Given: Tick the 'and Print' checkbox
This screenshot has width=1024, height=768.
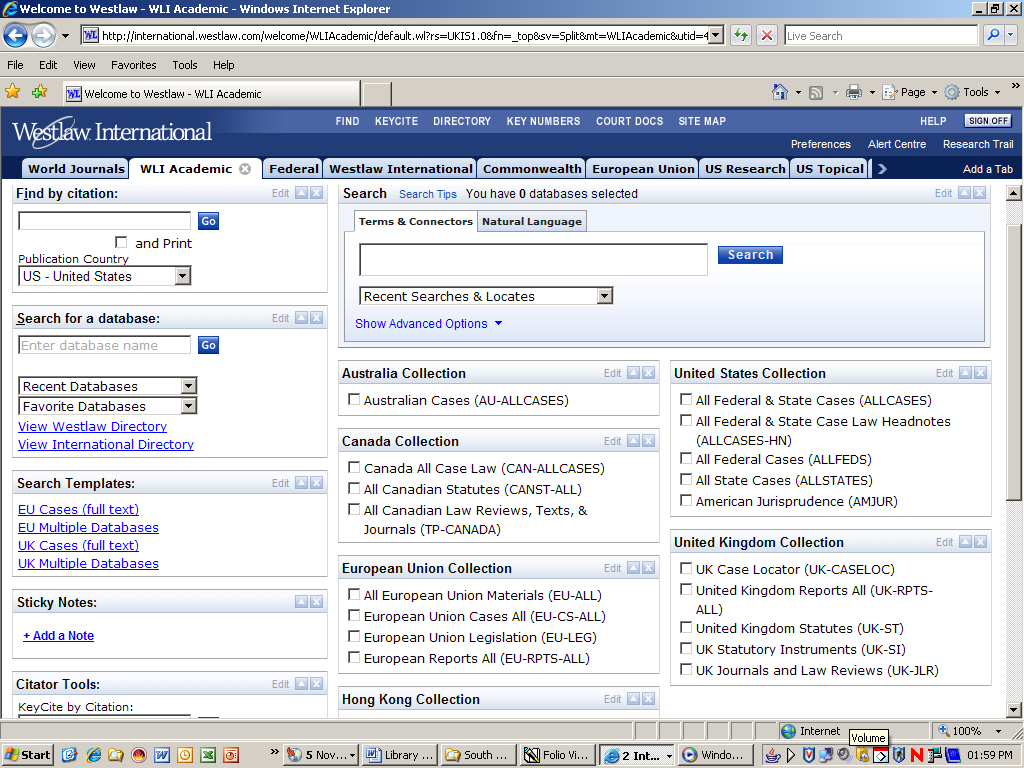Looking at the screenshot, I should (x=121, y=242).
